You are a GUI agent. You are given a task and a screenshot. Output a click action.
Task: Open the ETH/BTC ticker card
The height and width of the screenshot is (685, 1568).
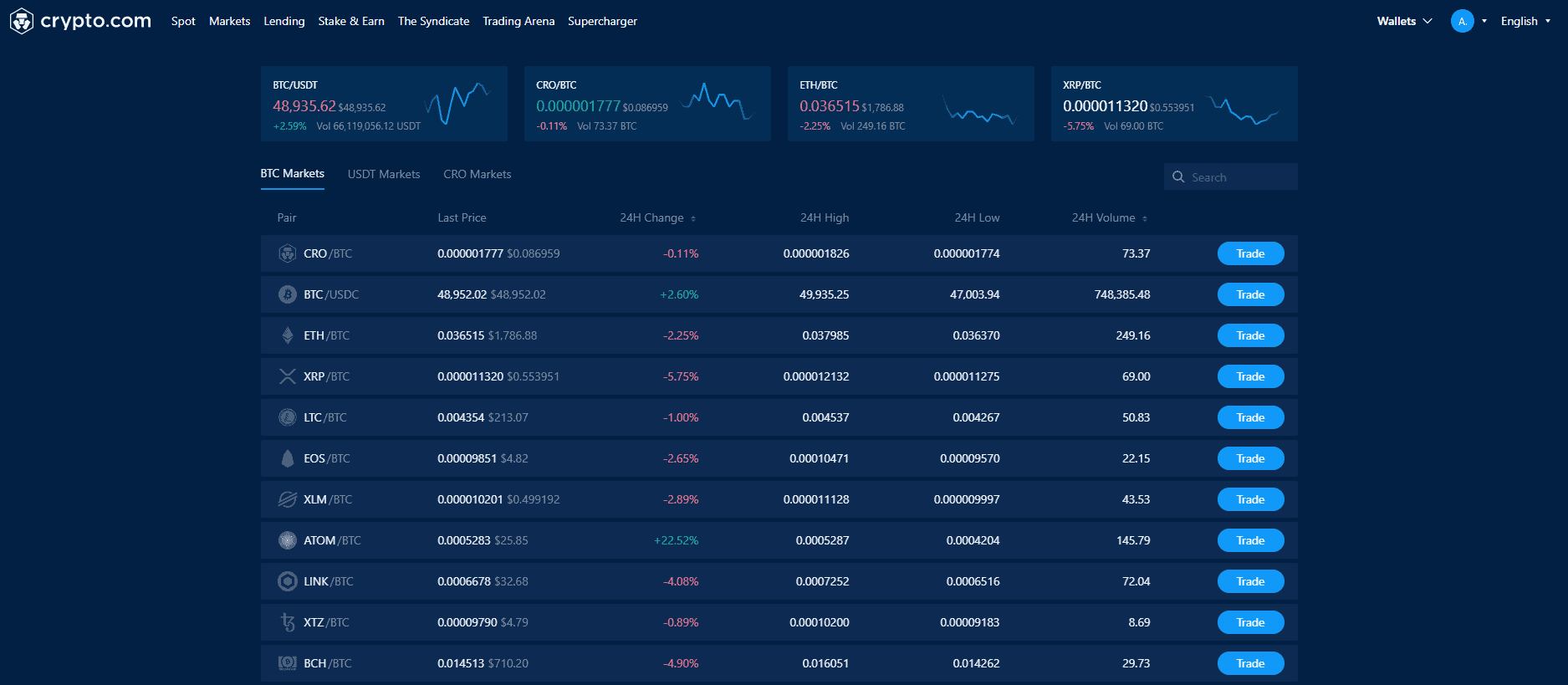pyautogui.click(x=911, y=104)
